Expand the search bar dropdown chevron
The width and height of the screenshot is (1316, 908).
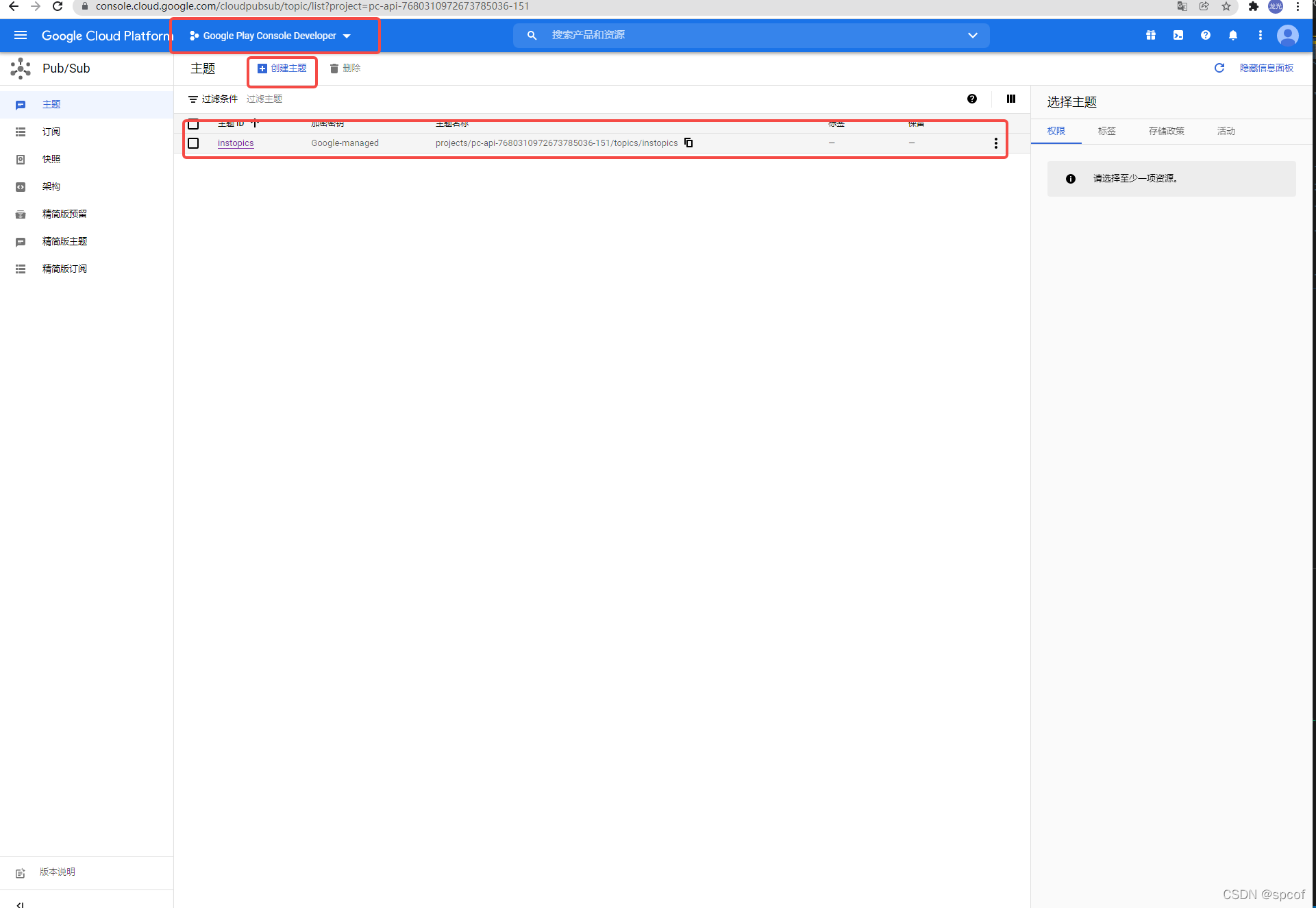(x=972, y=35)
